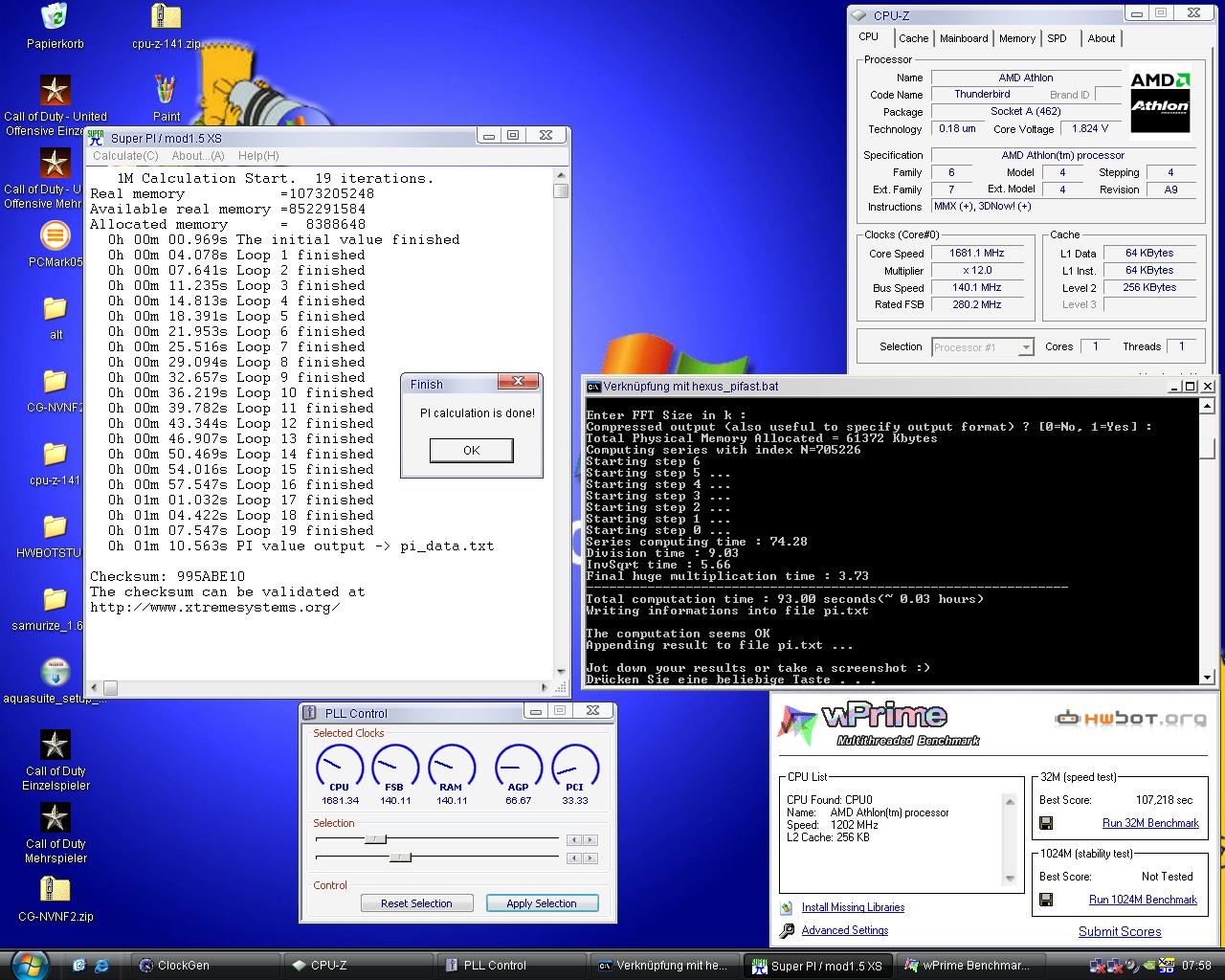Select the CPU tab in CPU-Z
This screenshot has width=1225, height=980.
pos(868,36)
